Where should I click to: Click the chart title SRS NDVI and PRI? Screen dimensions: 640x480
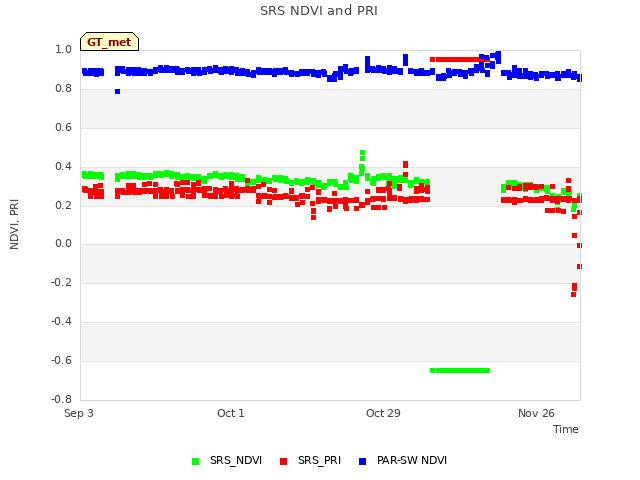pyautogui.click(x=319, y=11)
